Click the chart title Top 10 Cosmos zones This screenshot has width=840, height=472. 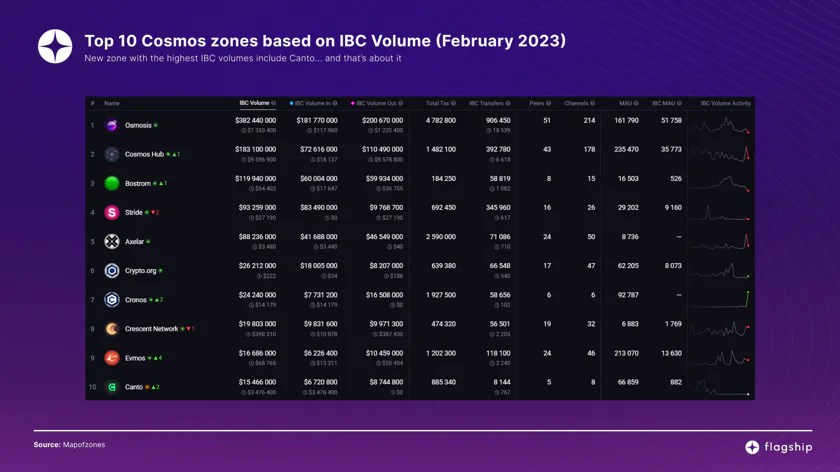click(x=325, y=41)
